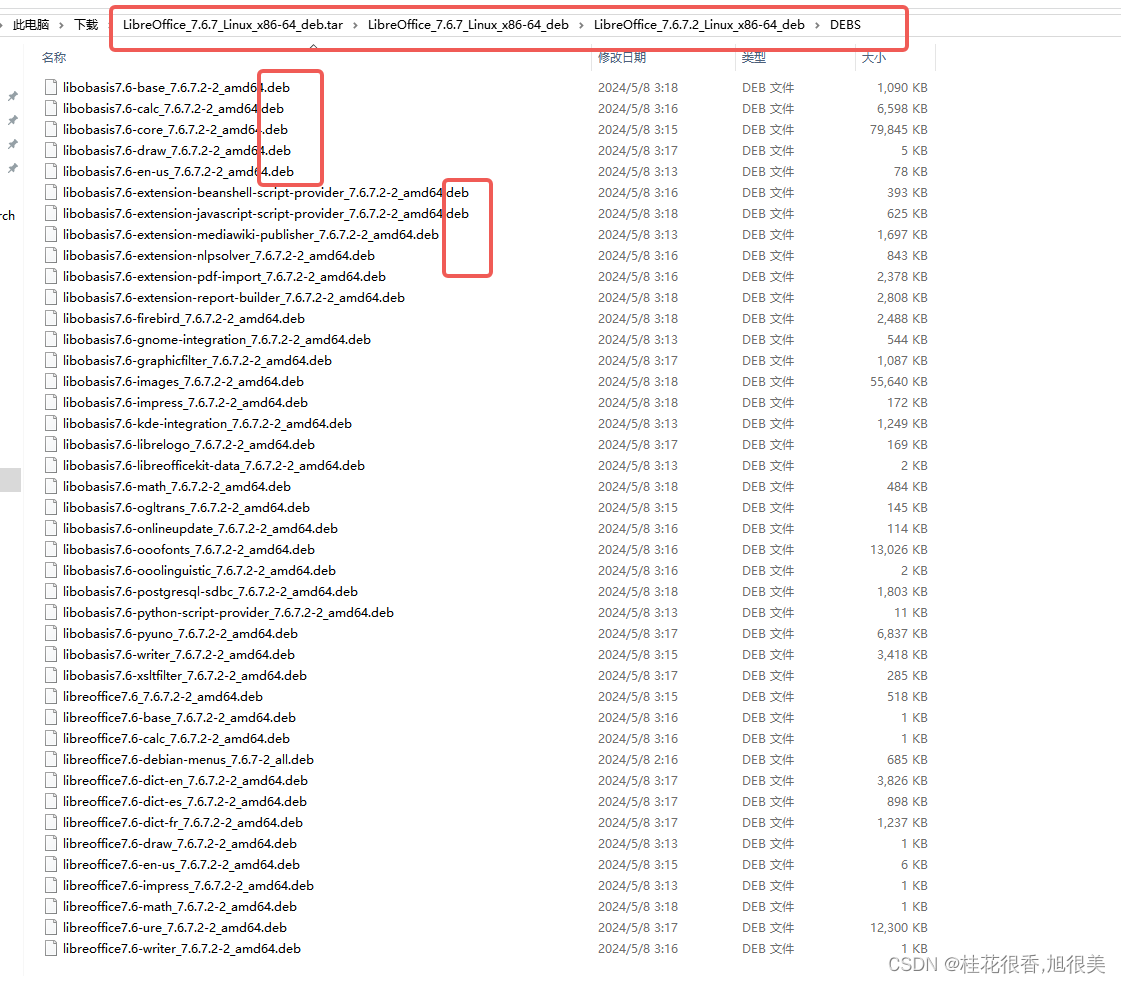Screen dimensions: 1121x983
Task: Click the file icon of libobasis7.6-calc_7.6.7.2-2_amd64.deb
Action: point(51,109)
